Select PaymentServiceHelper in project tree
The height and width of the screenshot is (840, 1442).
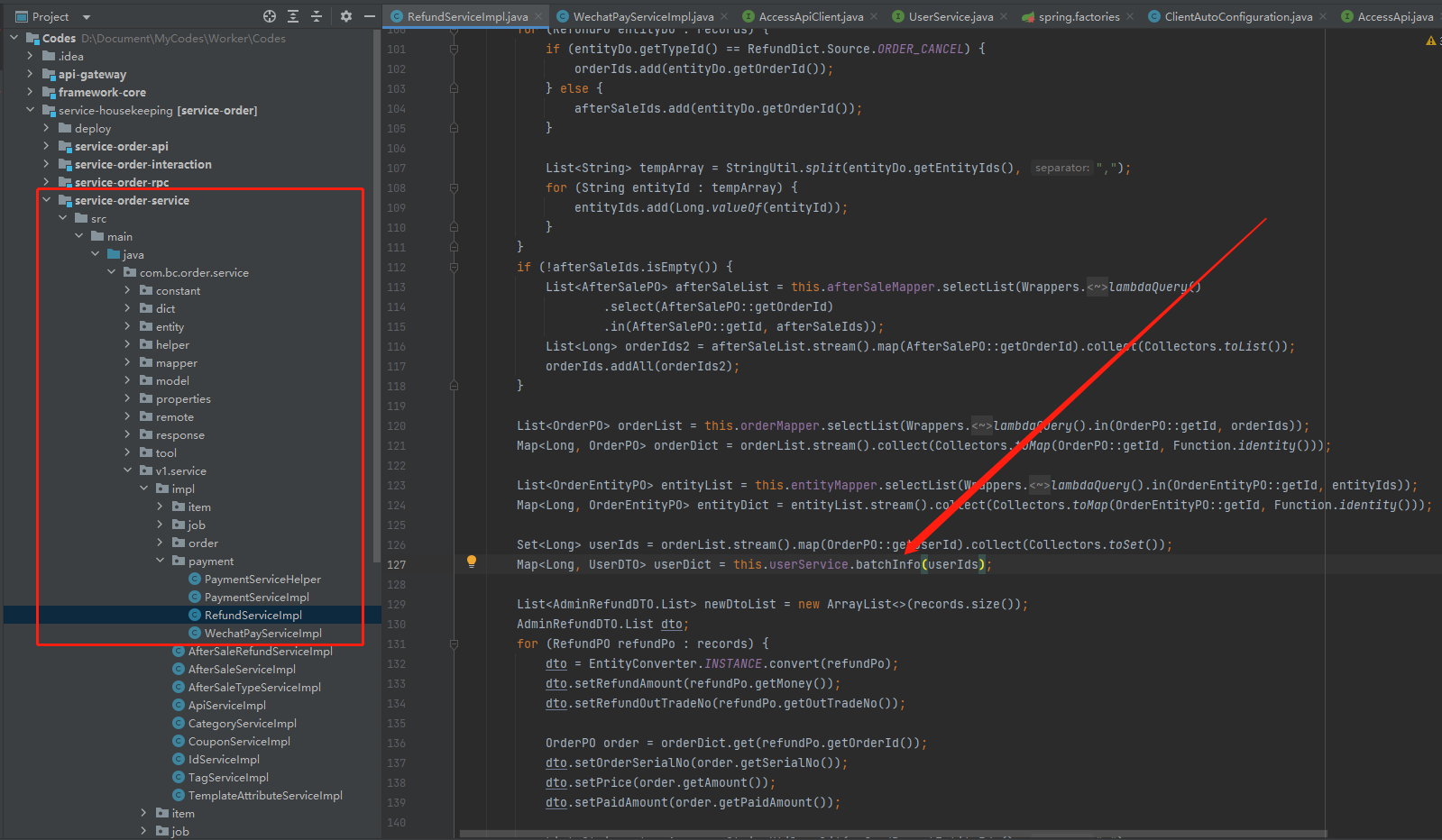[x=262, y=579]
